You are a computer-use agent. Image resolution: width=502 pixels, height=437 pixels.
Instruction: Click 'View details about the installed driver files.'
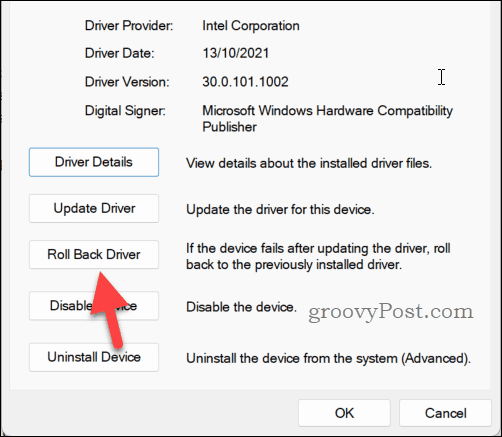(x=309, y=163)
